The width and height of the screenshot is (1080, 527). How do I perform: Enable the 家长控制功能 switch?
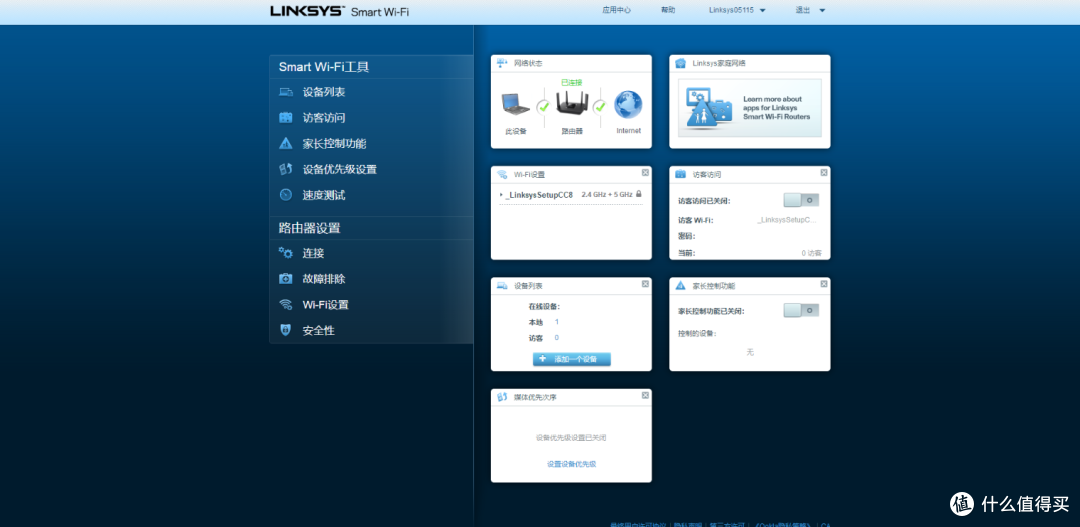801,311
